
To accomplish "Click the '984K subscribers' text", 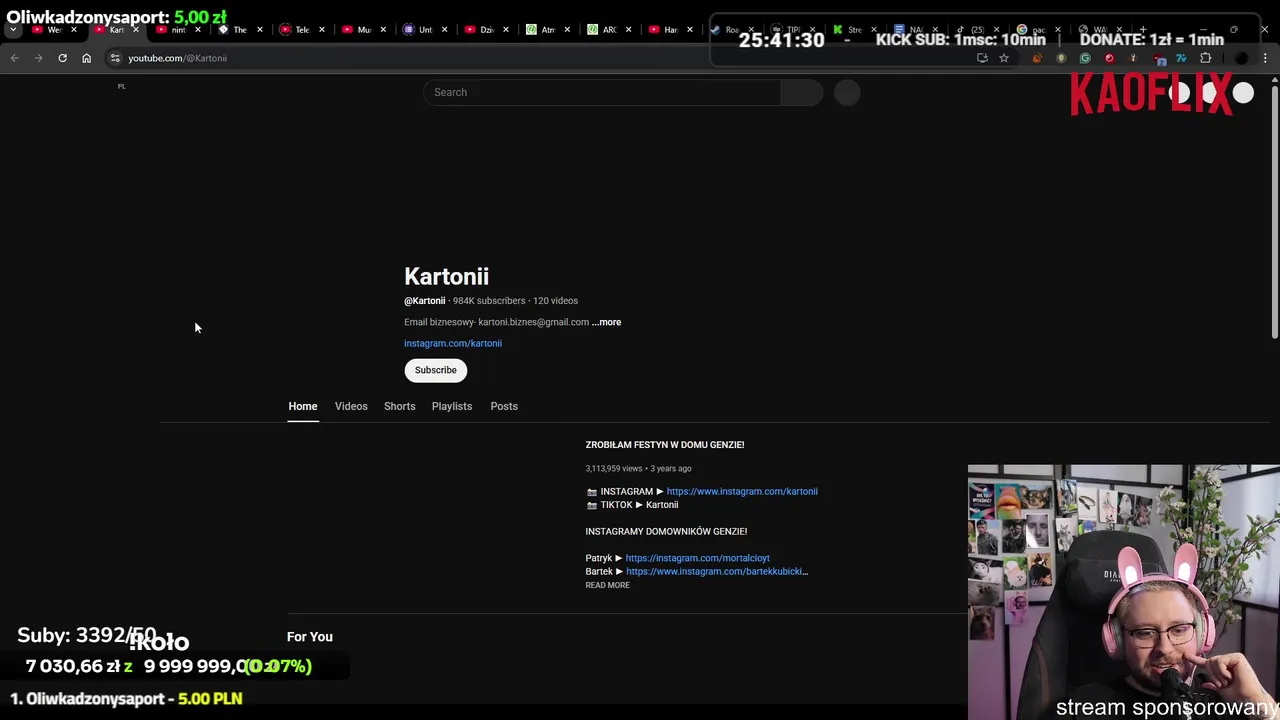I will click(489, 301).
